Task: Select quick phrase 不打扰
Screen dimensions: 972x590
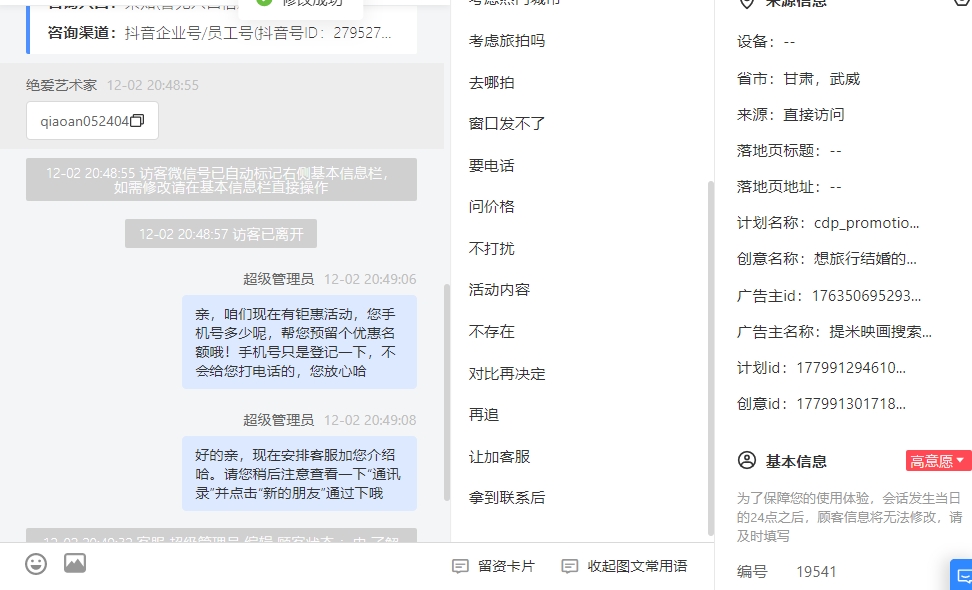Action: (492, 249)
